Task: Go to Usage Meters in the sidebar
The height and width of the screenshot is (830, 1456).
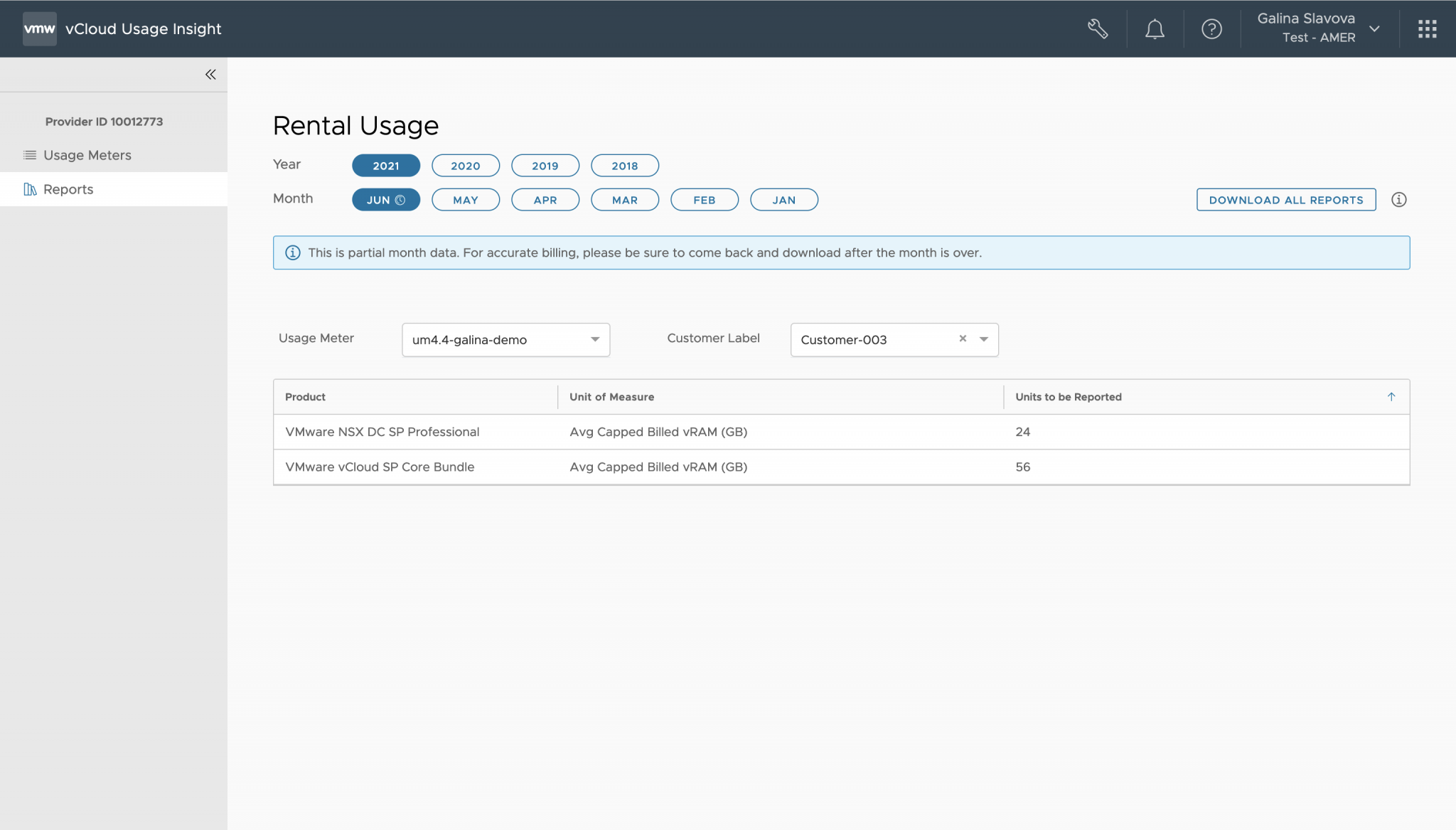Action: point(86,155)
